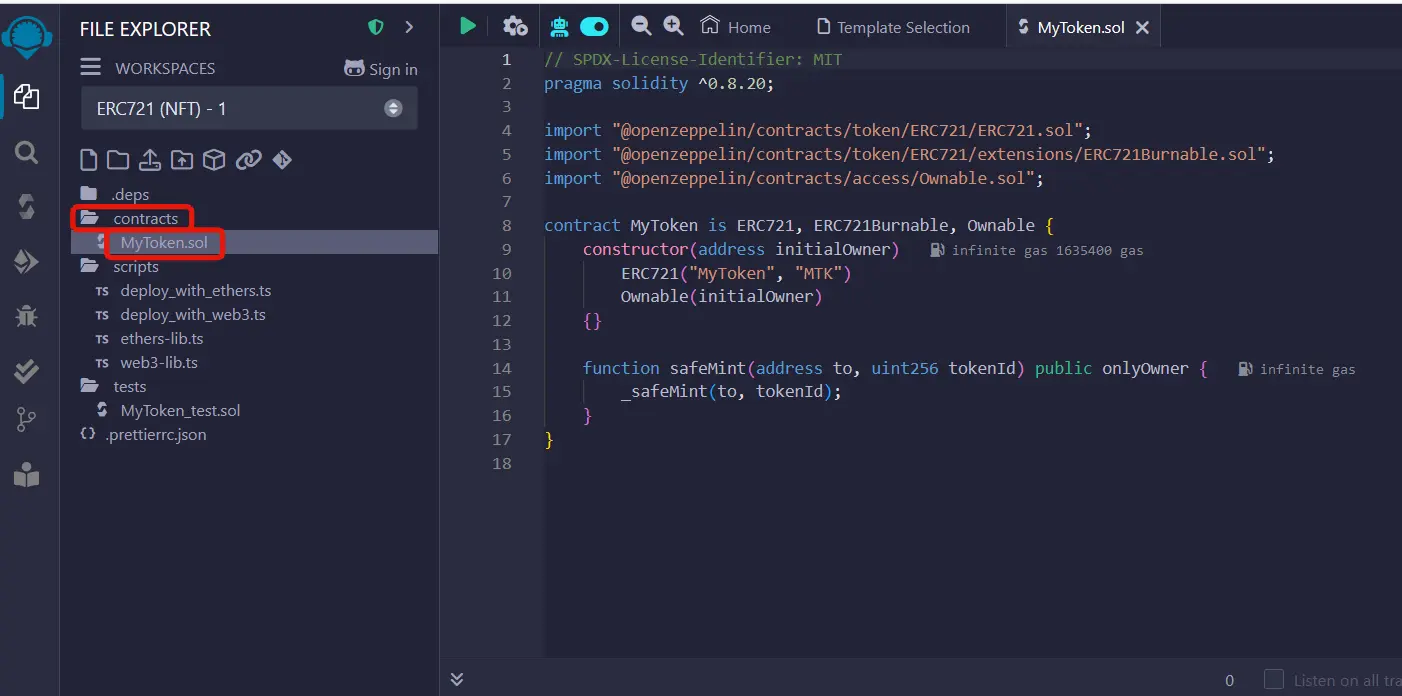Open Deploy & run transactions panel
Viewport: 1402px width, 696px height.
pyautogui.click(x=27, y=262)
